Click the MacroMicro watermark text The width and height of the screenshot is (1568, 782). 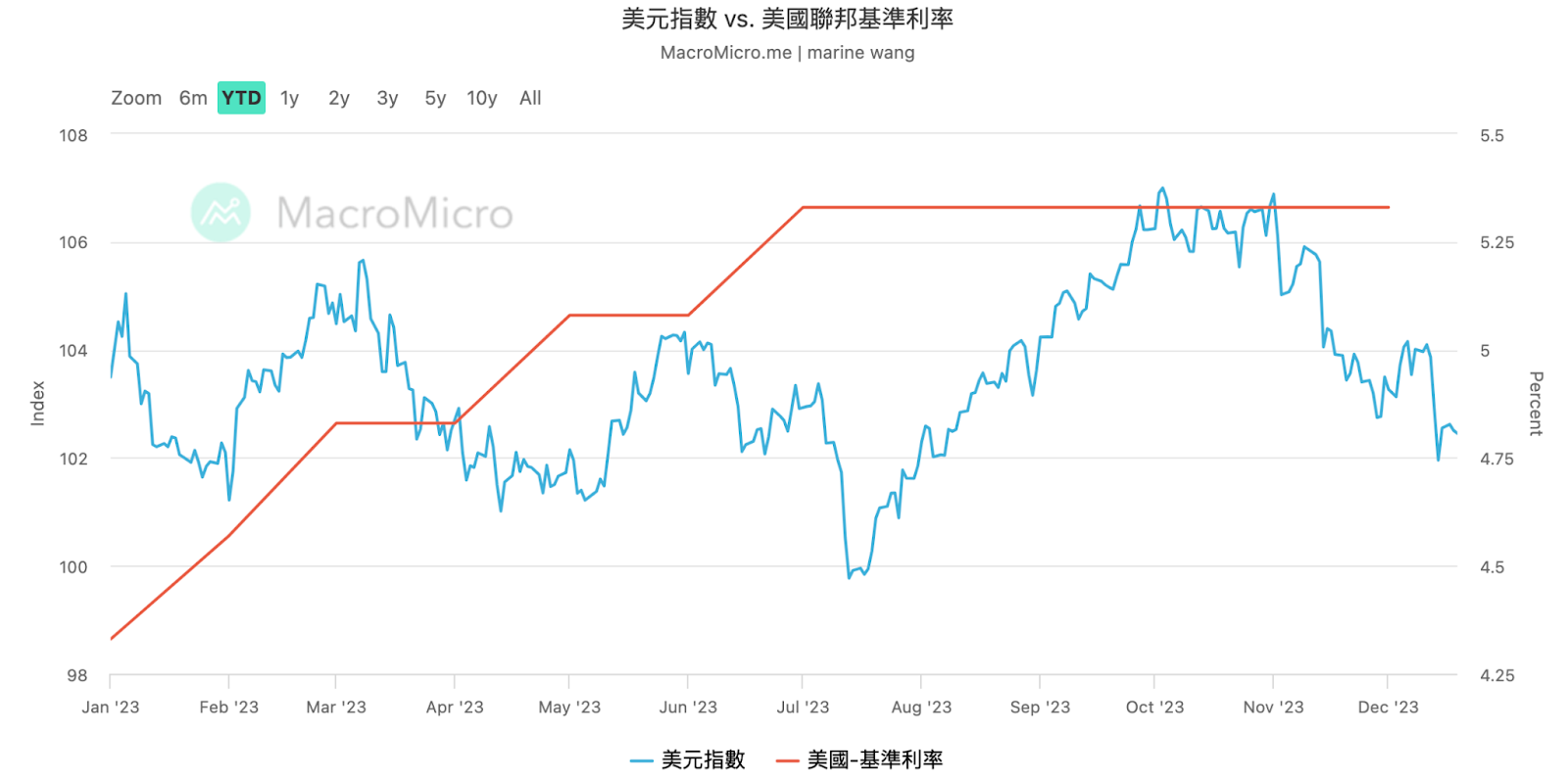point(395,214)
